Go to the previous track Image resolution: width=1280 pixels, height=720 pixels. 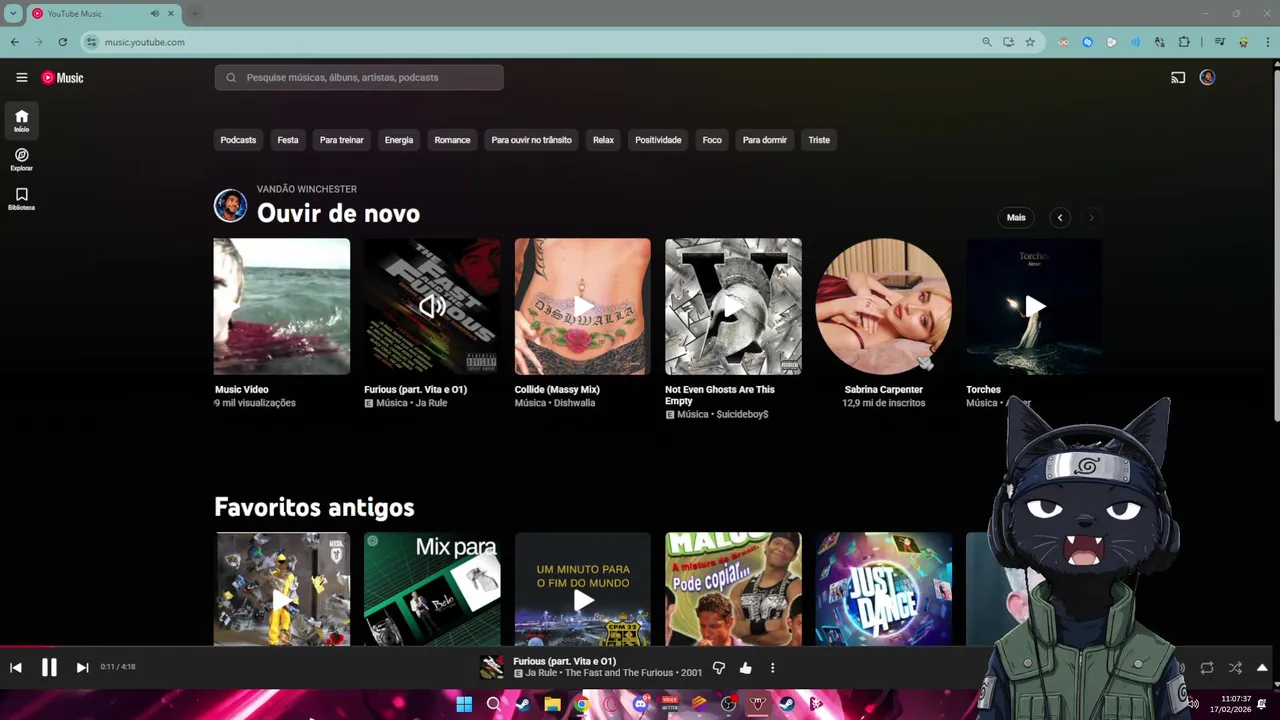(16, 667)
